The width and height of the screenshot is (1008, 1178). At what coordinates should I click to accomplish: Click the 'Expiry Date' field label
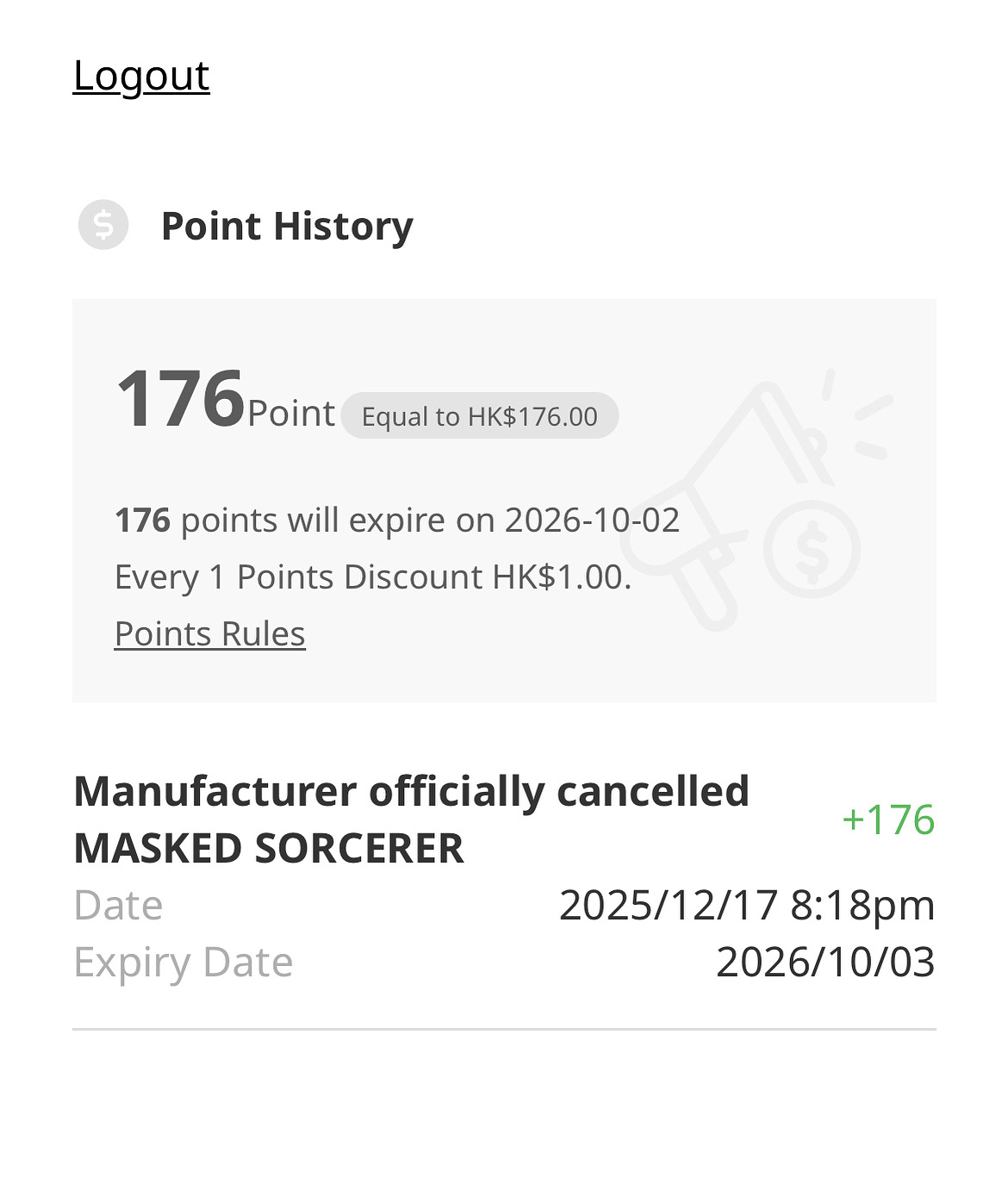pyautogui.click(x=183, y=963)
